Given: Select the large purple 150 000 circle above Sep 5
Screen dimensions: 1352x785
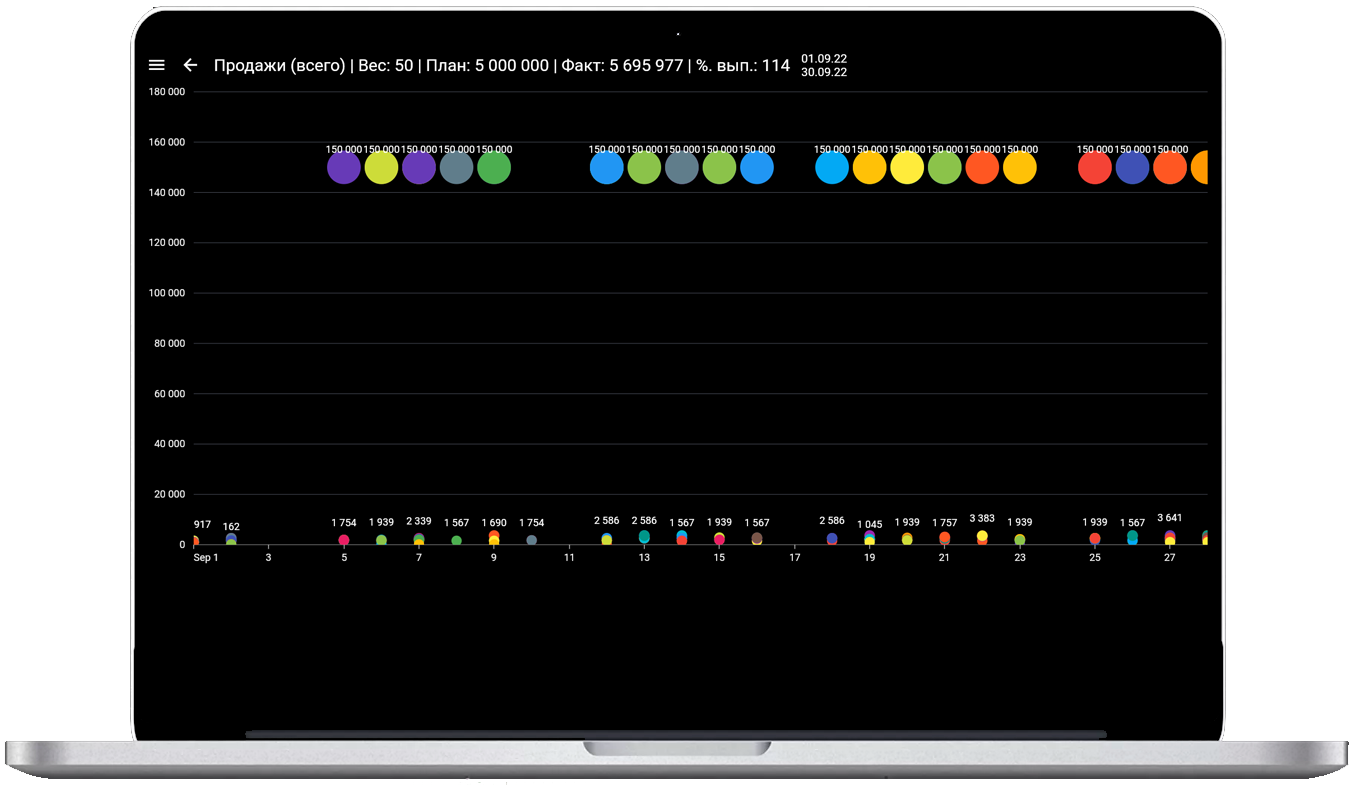Looking at the screenshot, I should click(x=344, y=167).
